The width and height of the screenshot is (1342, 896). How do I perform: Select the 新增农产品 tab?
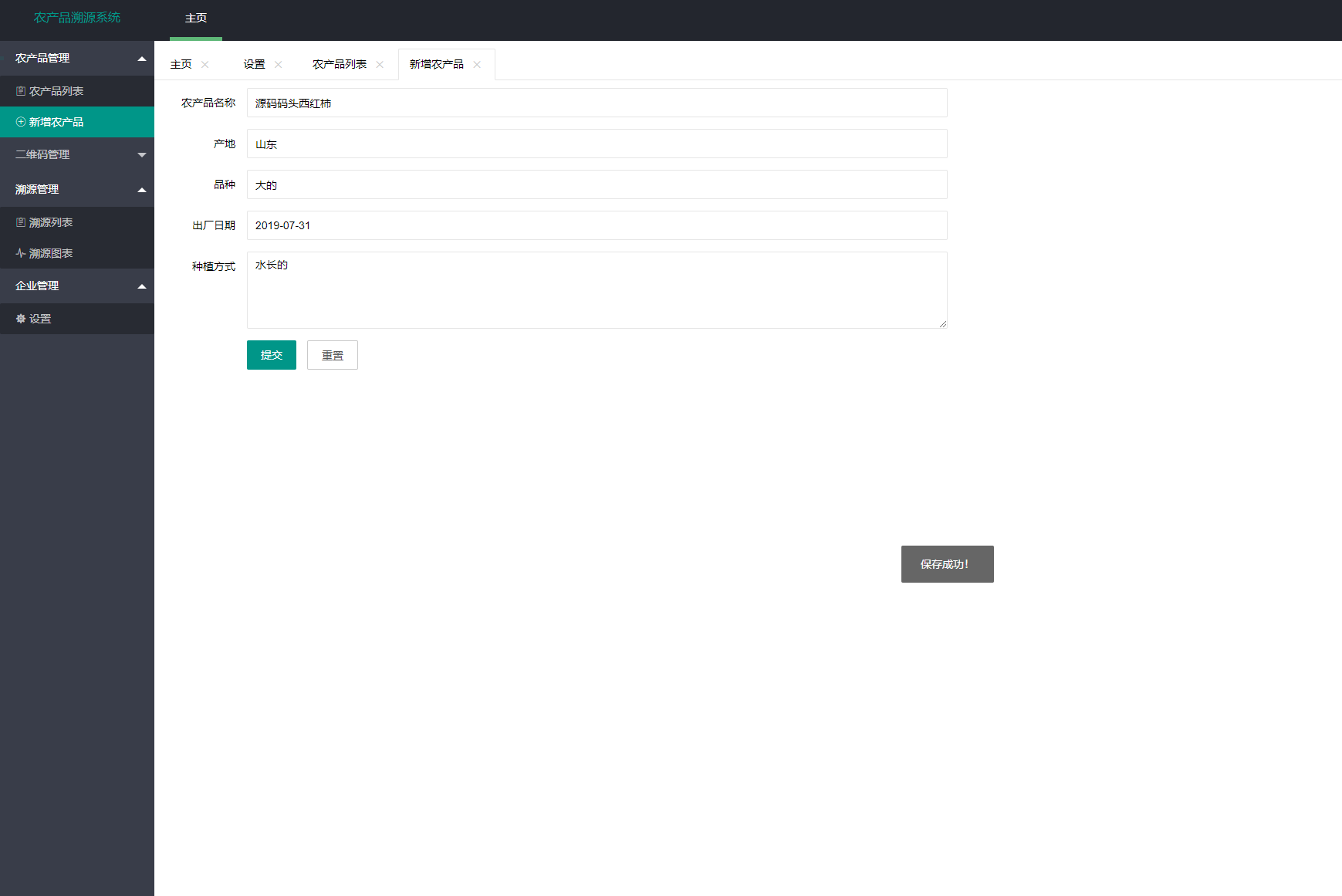click(x=437, y=65)
